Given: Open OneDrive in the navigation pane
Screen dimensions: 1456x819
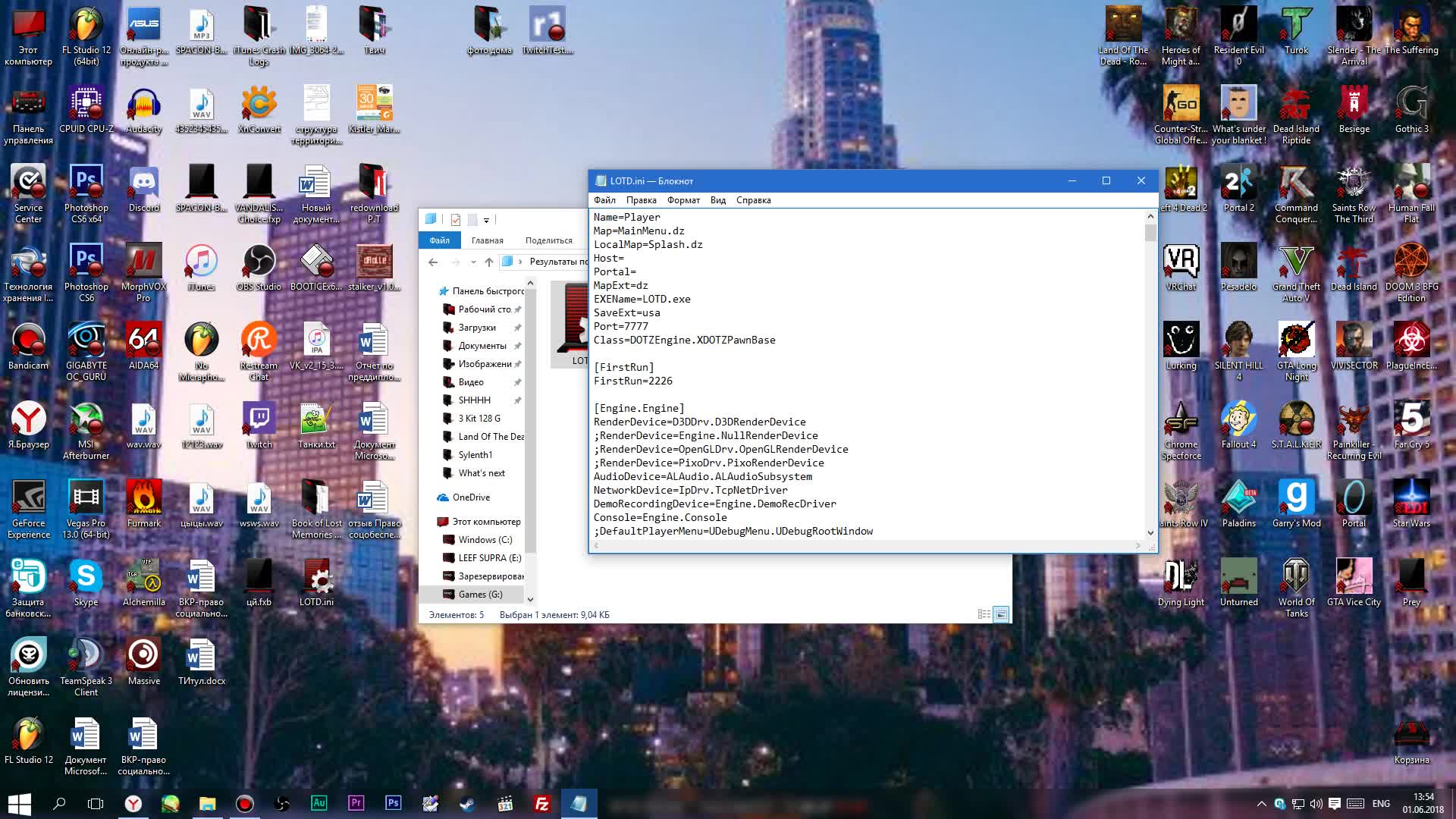Looking at the screenshot, I should tap(470, 497).
